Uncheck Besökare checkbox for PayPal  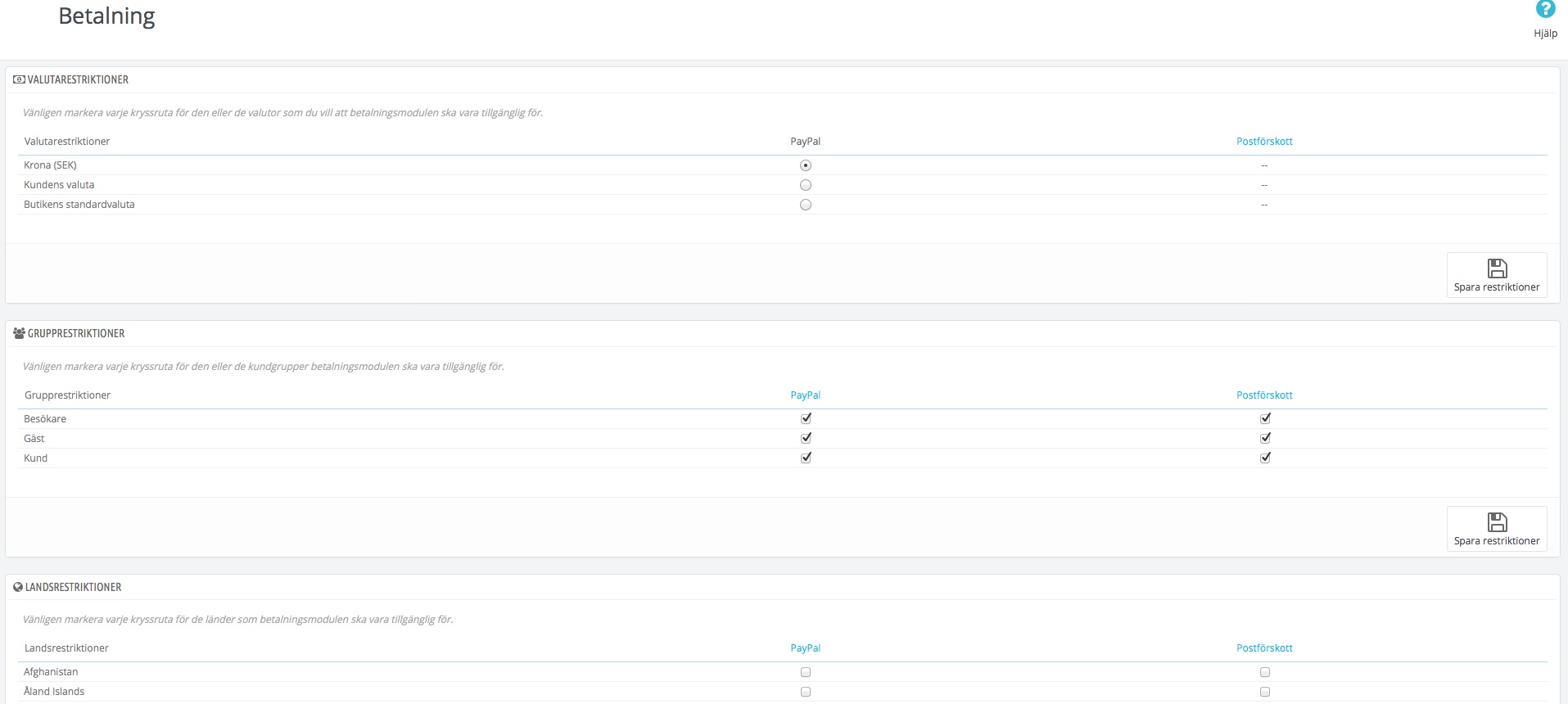806,418
